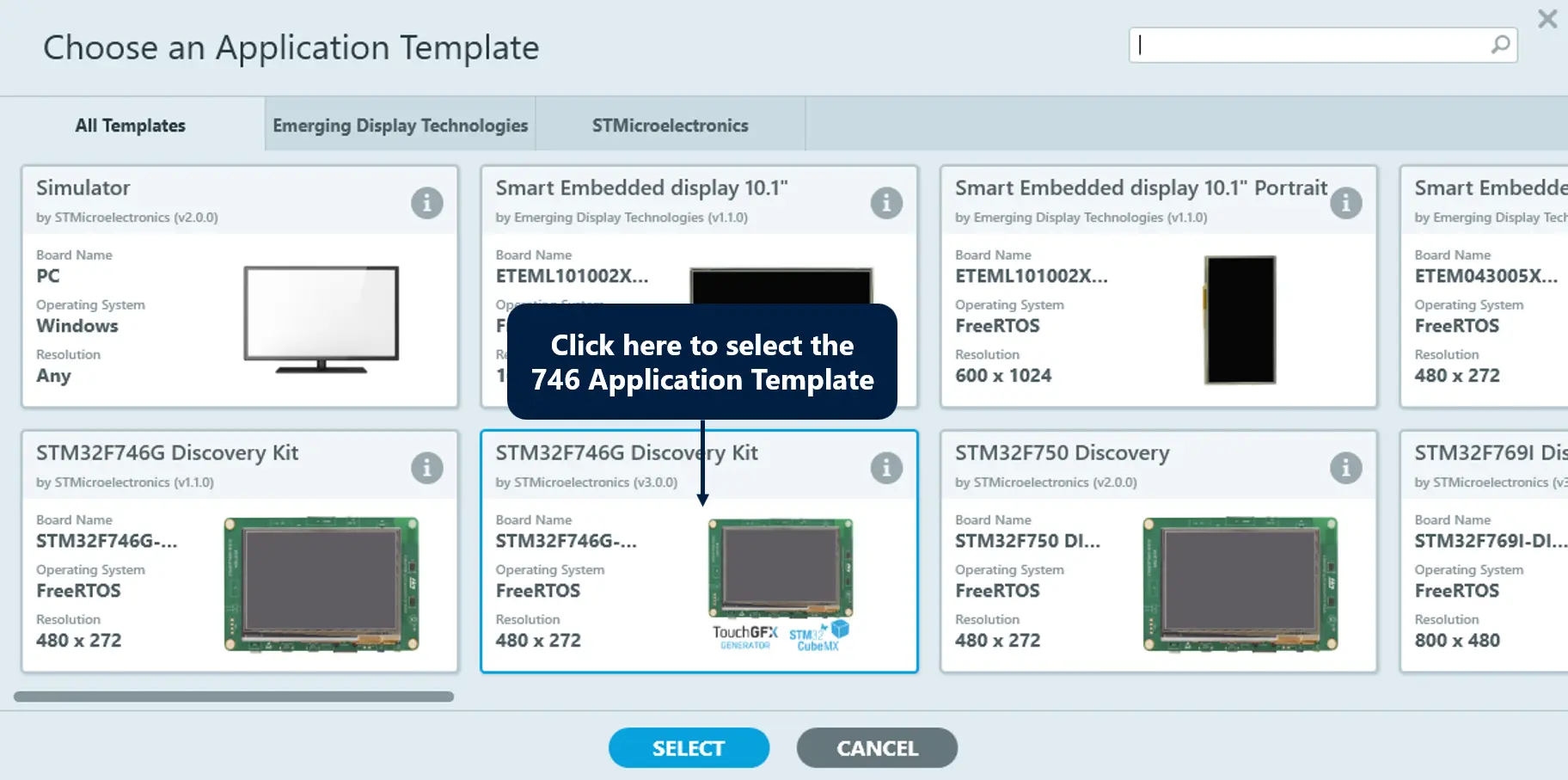Confirm with the SELECT button

(689, 748)
